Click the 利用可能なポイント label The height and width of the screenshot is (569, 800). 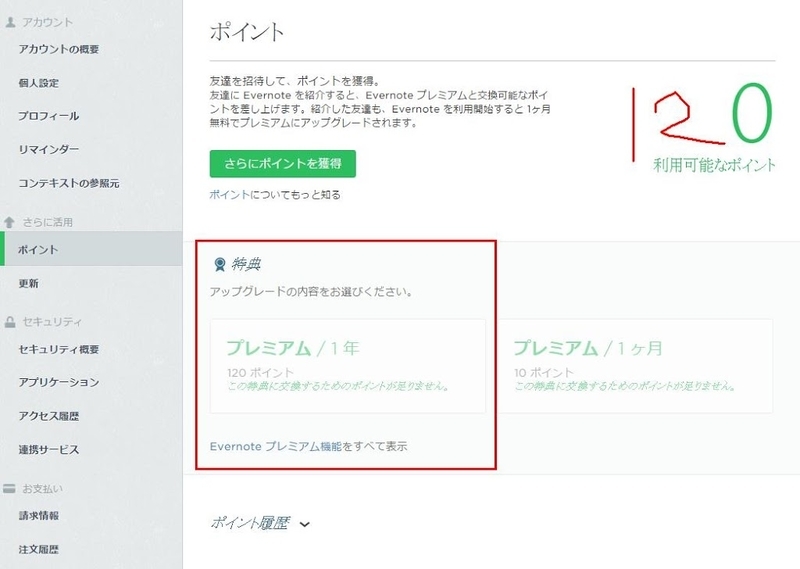[x=714, y=165]
